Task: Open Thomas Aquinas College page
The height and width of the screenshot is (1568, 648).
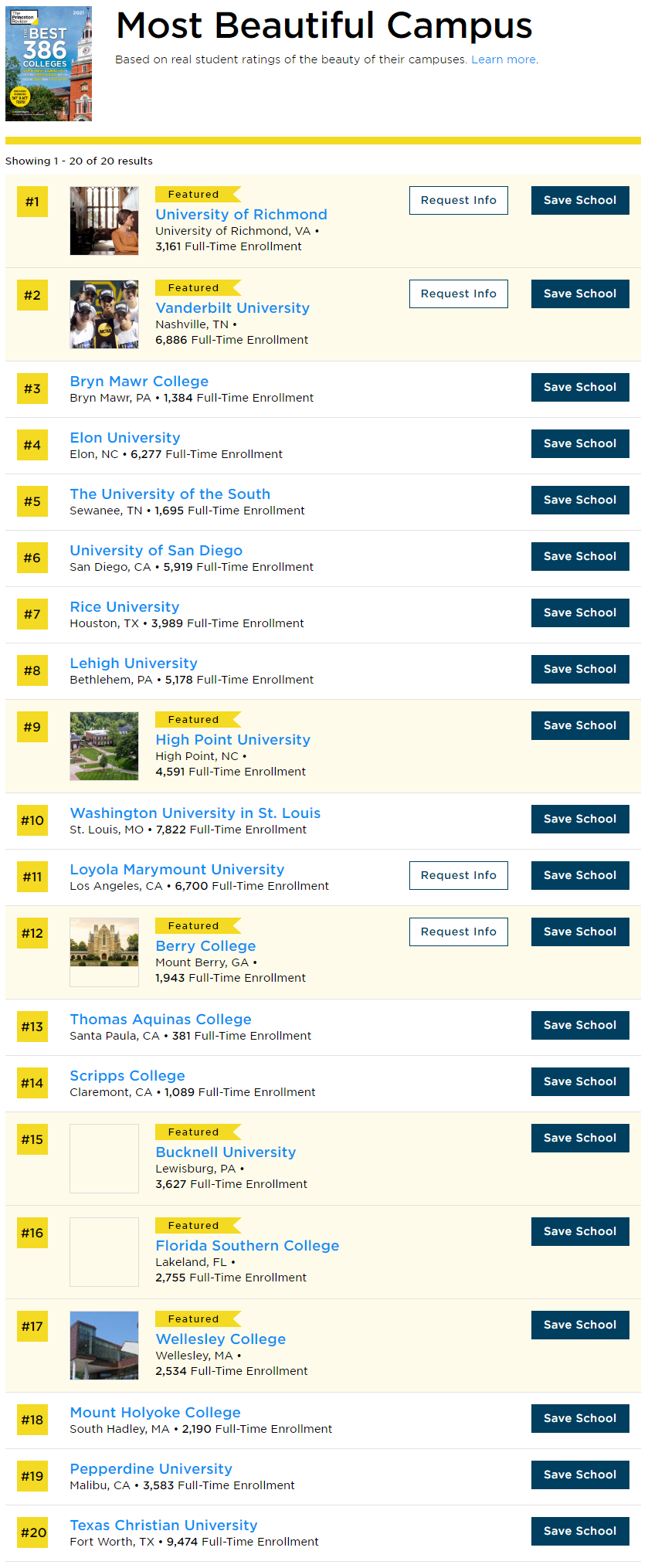Action: point(161,1020)
